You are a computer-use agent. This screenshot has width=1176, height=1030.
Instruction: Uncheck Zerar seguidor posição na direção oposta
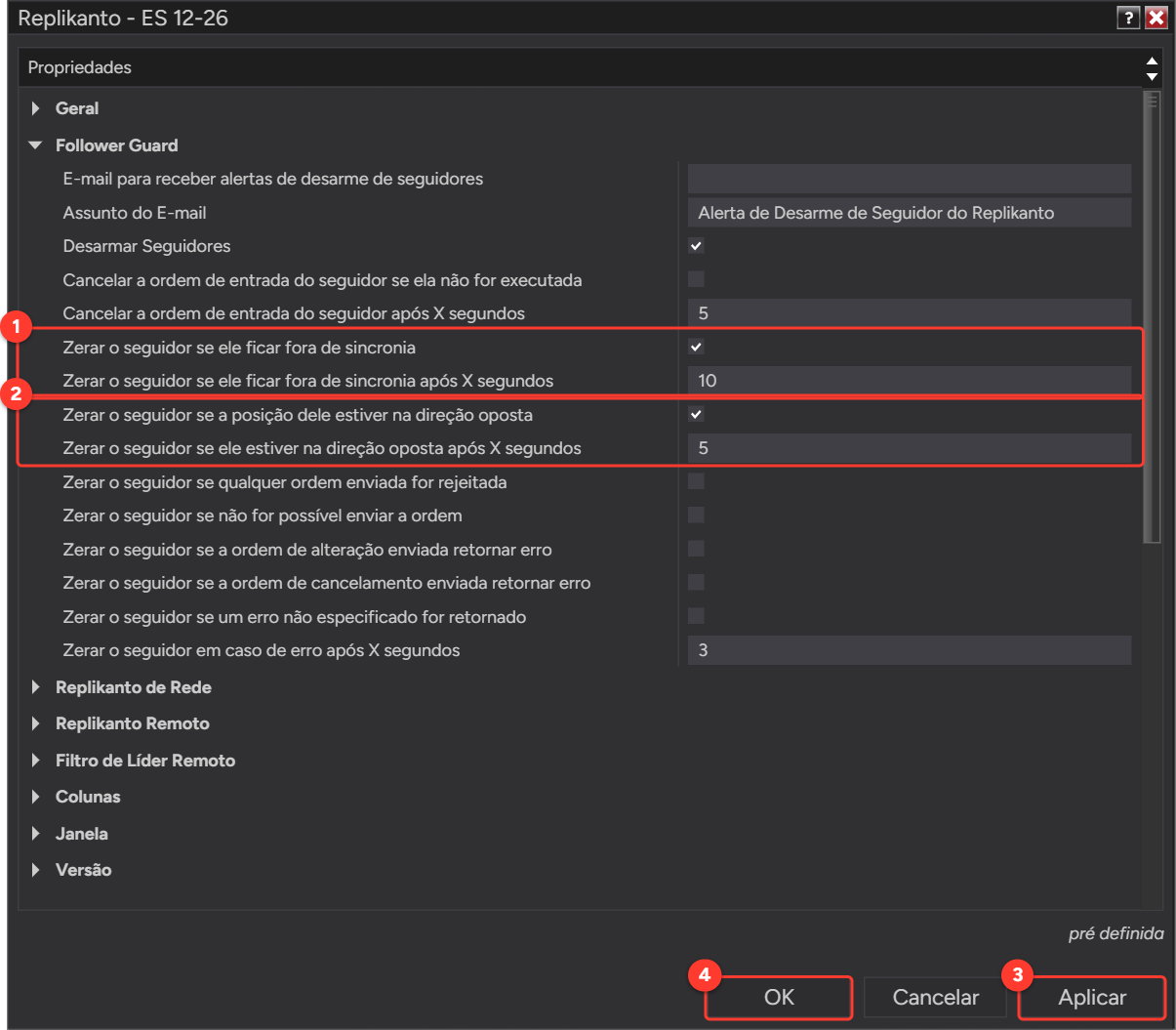coord(696,414)
